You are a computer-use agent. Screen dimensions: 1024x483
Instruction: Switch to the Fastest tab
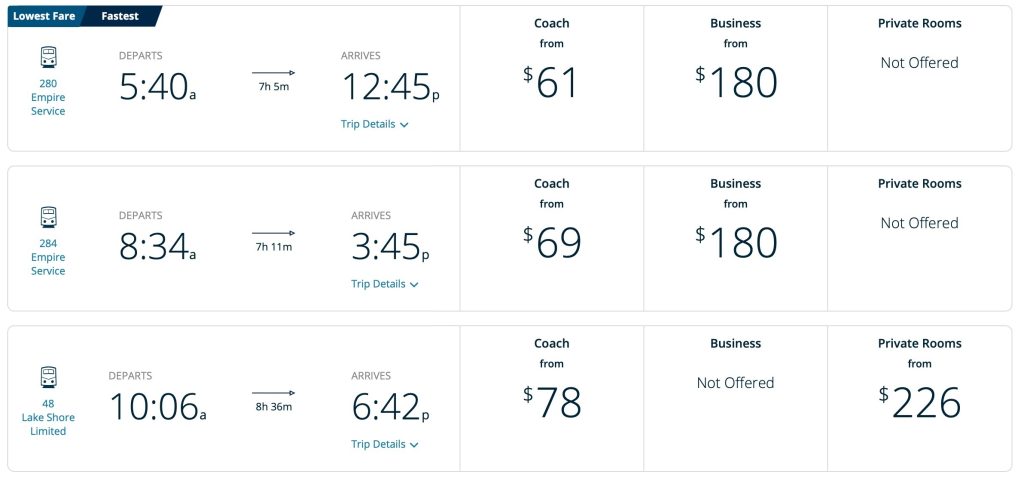click(121, 16)
